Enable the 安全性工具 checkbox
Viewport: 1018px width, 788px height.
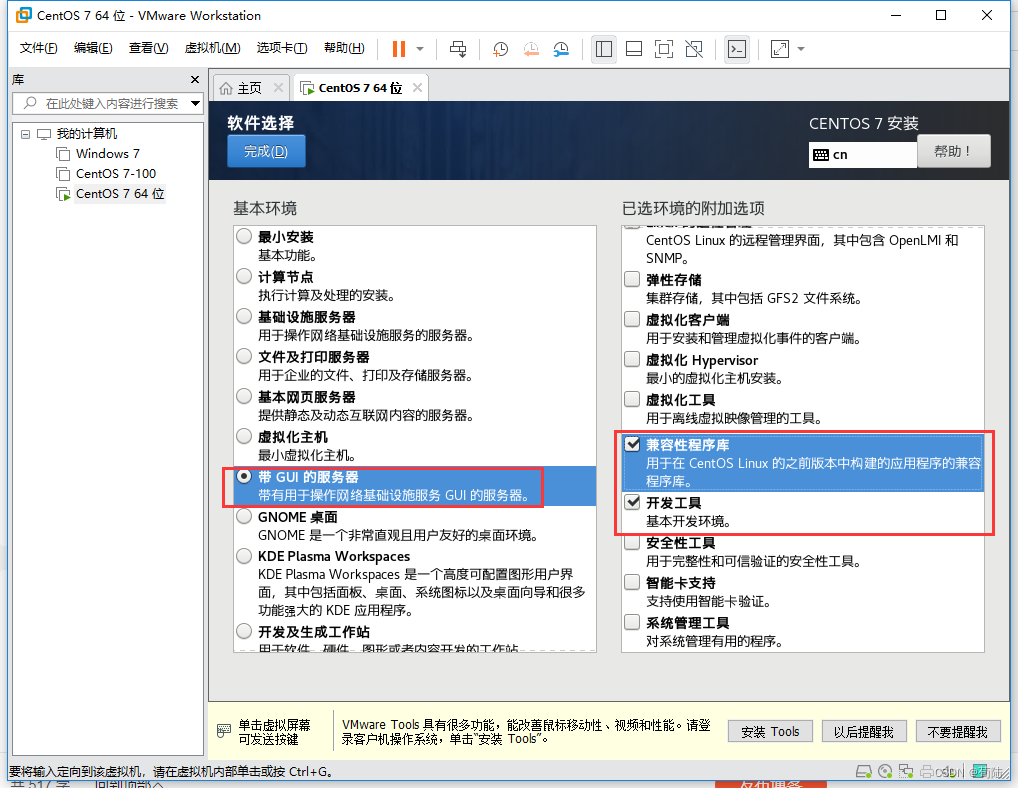coord(632,543)
